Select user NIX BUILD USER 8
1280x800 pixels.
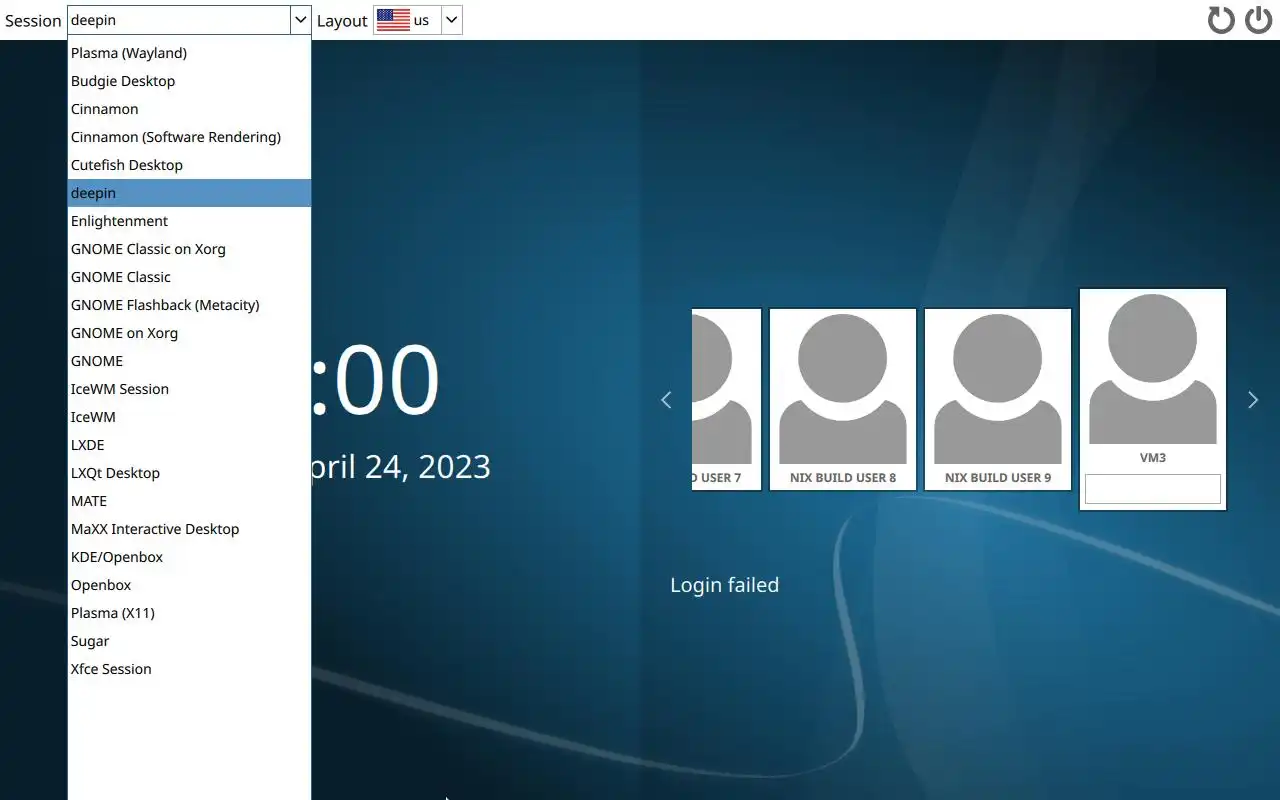[x=843, y=399]
